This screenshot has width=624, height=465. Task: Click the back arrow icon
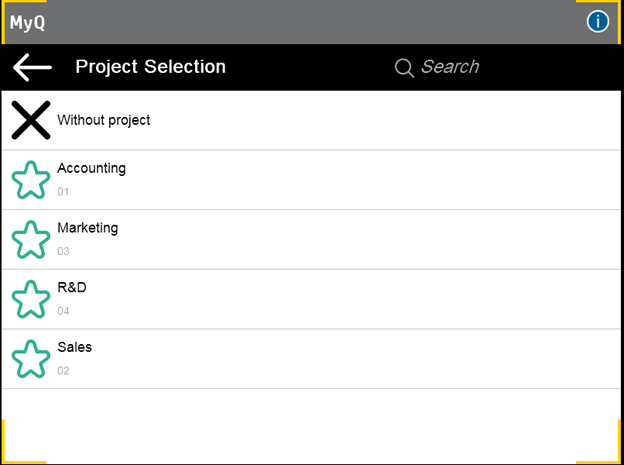[32, 67]
